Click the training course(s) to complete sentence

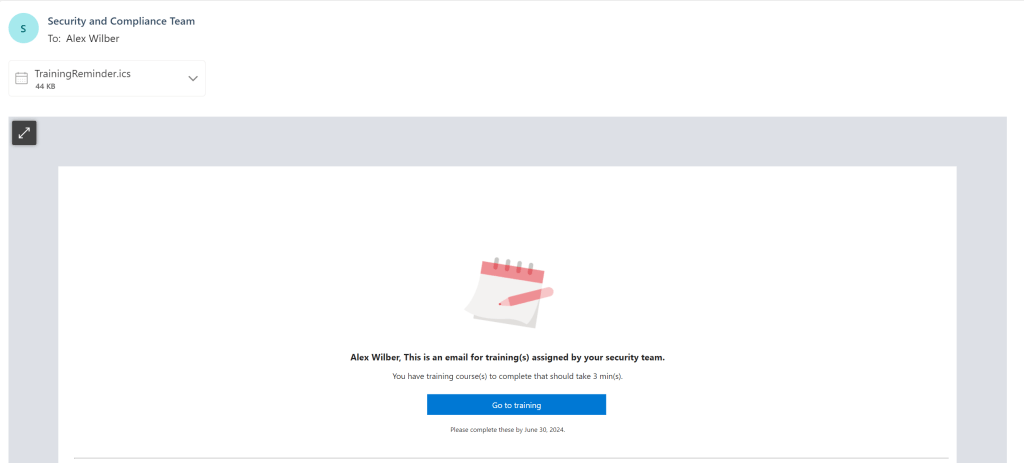pyautogui.click(x=490, y=377)
